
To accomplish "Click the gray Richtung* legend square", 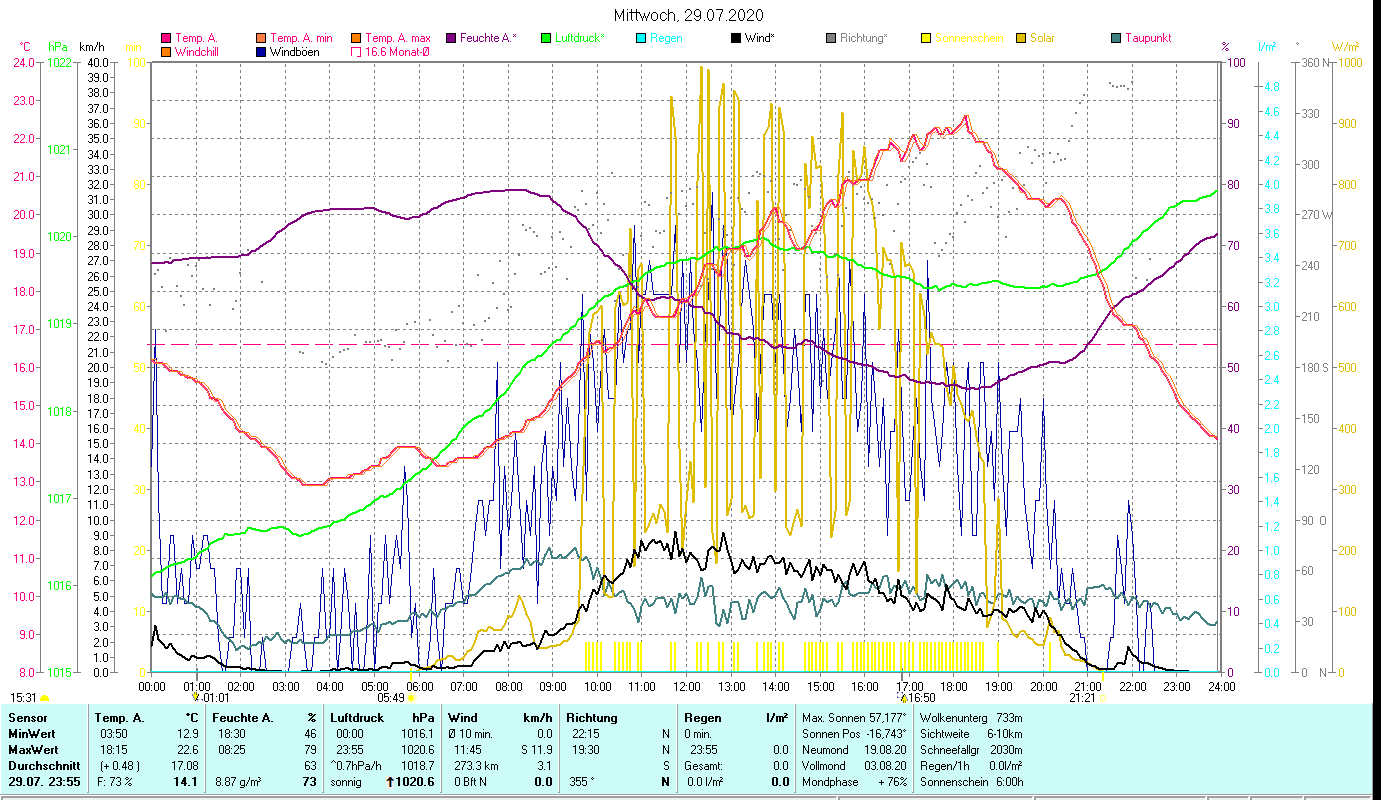I will [x=831, y=38].
